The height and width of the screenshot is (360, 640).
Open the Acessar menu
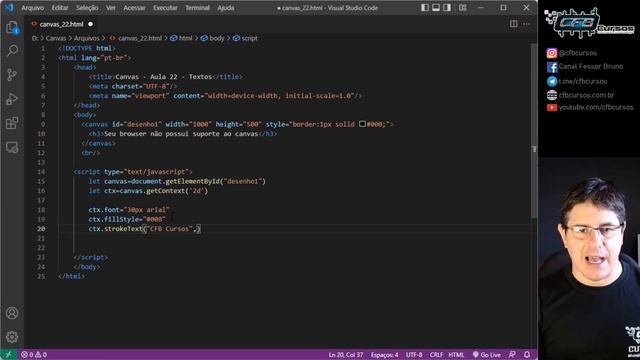coord(134,8)
